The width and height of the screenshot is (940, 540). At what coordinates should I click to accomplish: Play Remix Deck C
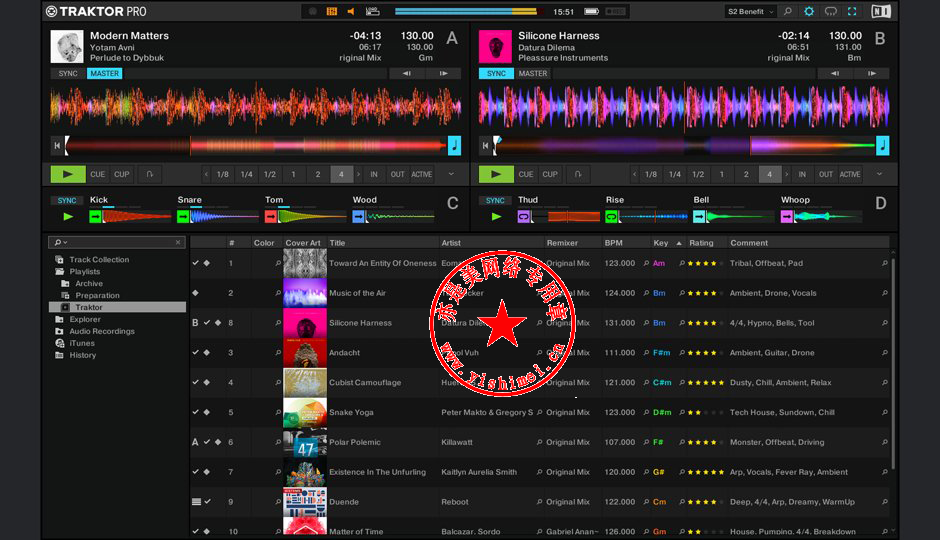pyautogui.click(x=68, y=216)
